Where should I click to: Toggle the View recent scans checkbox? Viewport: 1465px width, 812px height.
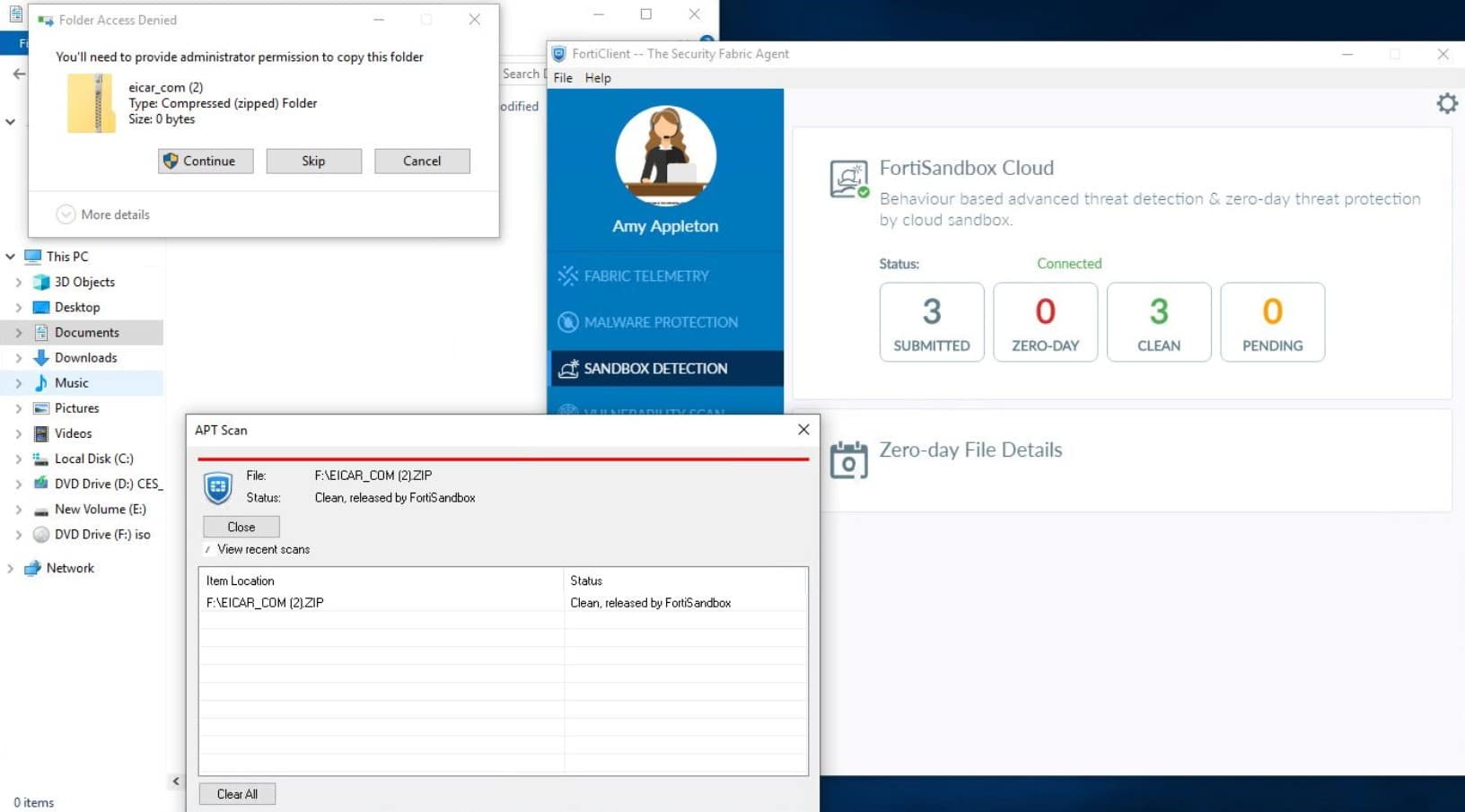click(208, 549)
